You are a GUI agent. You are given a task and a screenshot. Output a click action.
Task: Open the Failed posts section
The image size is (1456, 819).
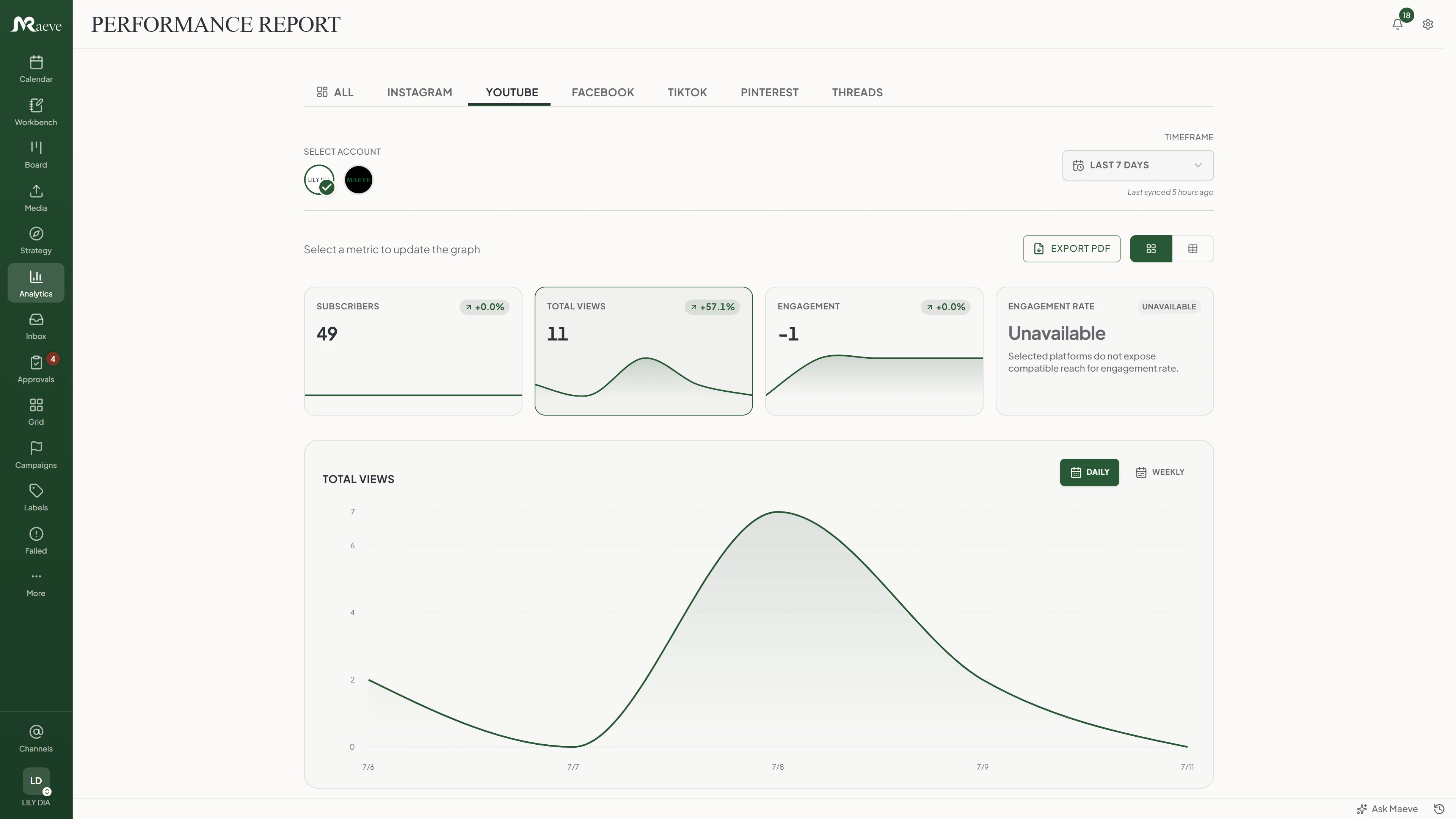pos(36,540)
